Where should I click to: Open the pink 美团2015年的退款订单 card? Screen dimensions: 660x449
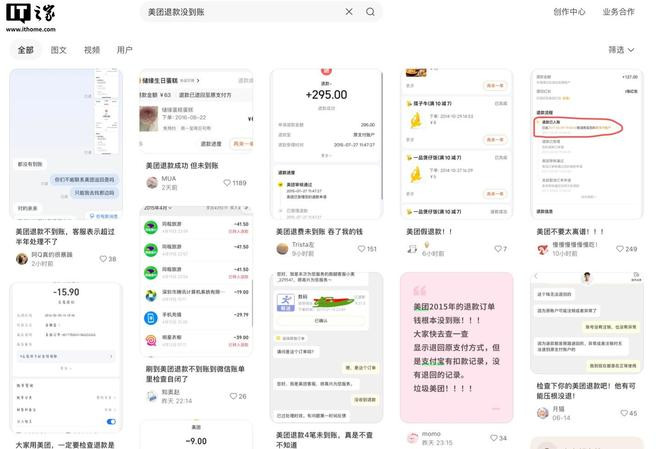(x=457, y=348)
